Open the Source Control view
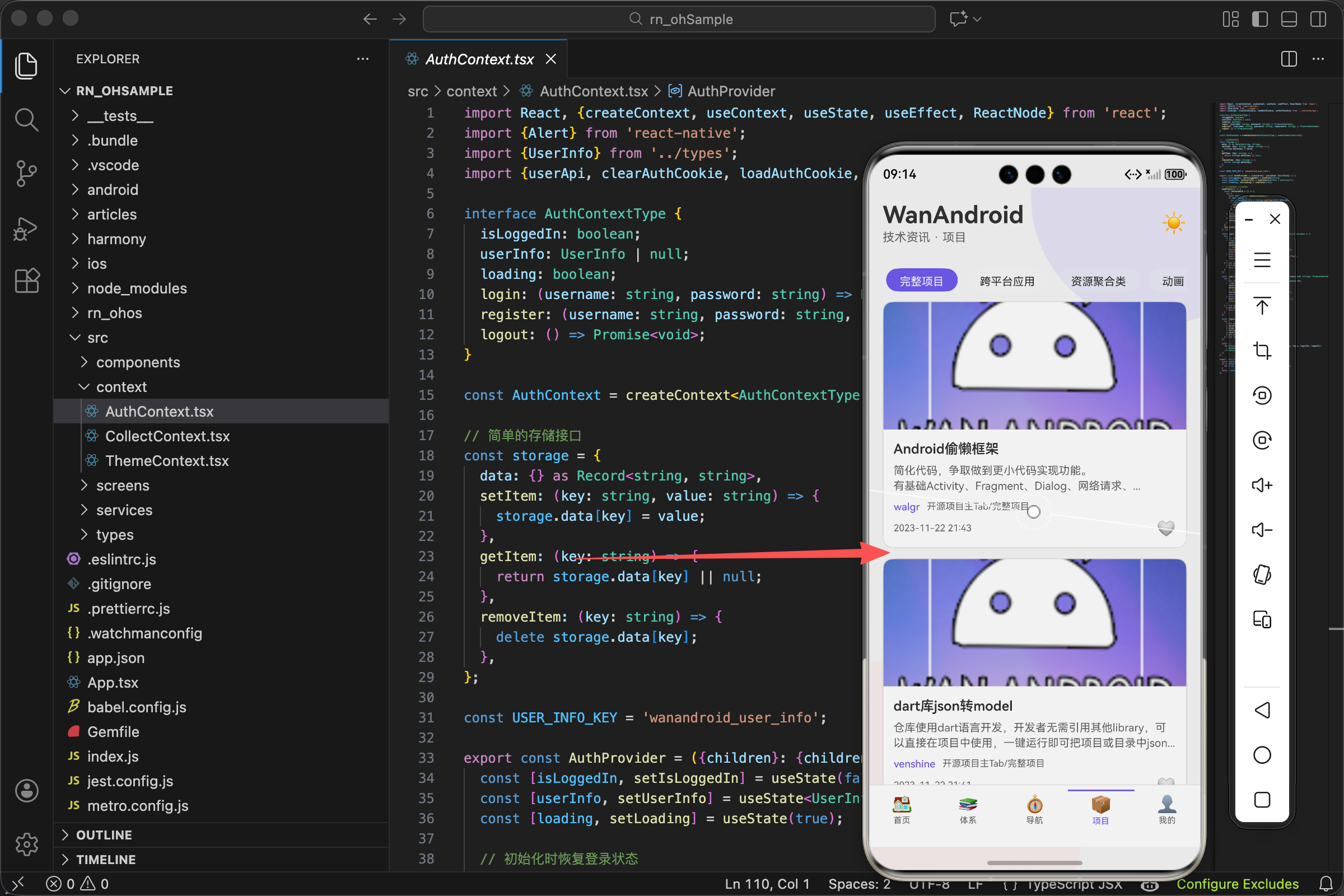 tap(26, 173)
